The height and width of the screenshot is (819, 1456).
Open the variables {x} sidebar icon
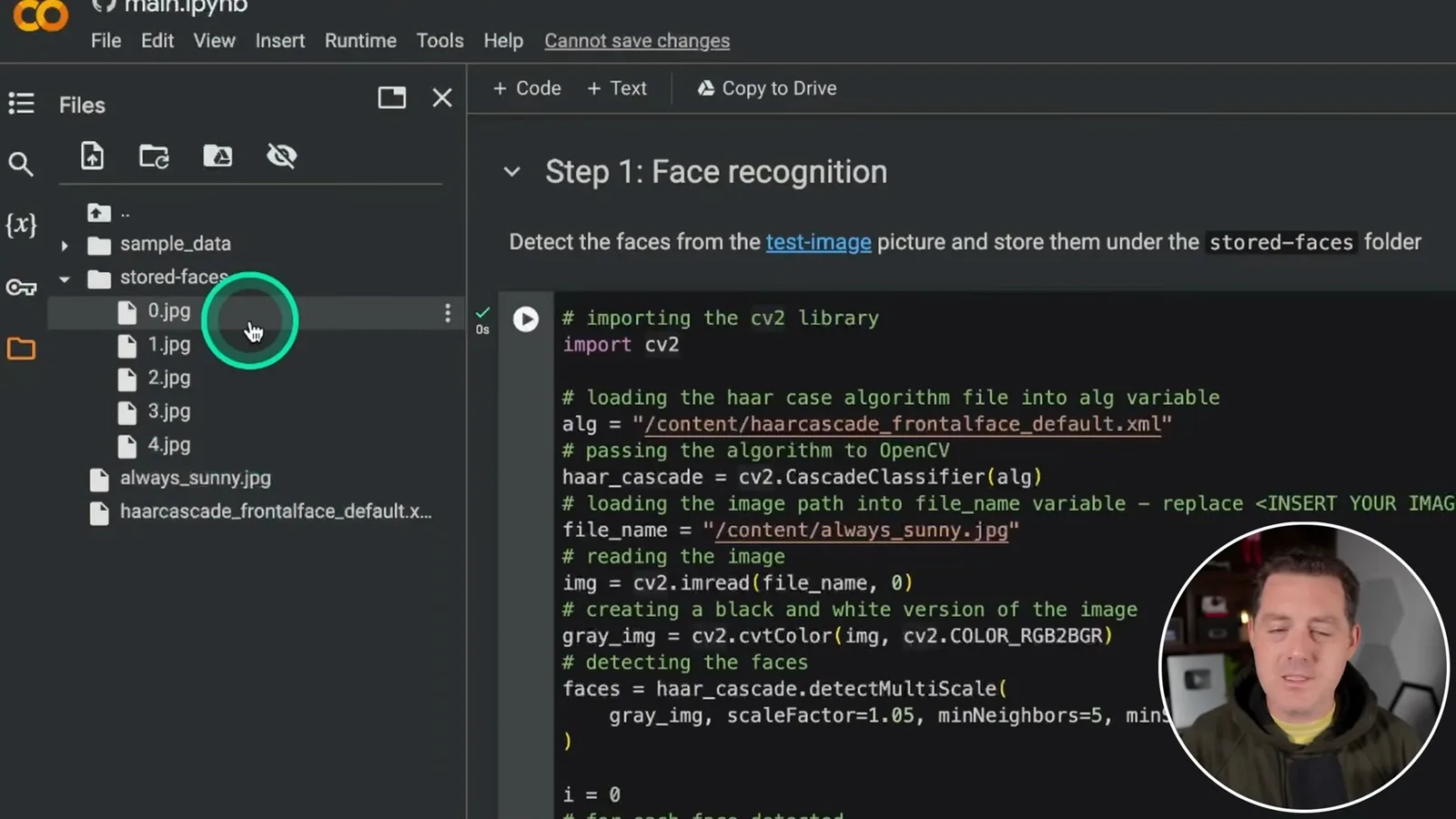tap(21, 225)
